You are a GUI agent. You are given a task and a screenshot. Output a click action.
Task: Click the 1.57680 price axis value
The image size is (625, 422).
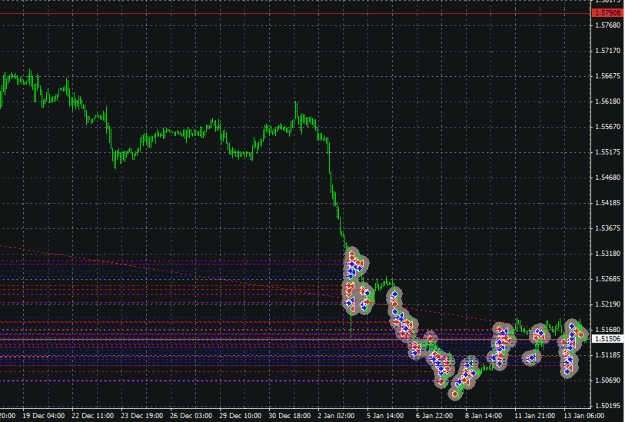tap(608, 25)
